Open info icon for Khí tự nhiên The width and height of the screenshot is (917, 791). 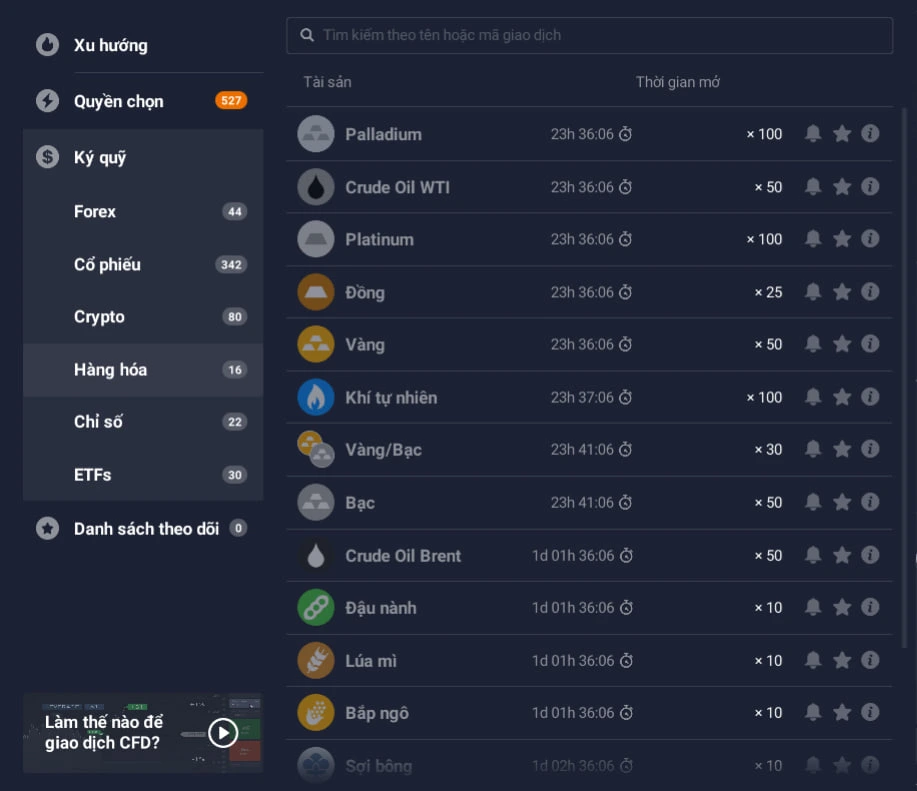[x=870, y=396]
